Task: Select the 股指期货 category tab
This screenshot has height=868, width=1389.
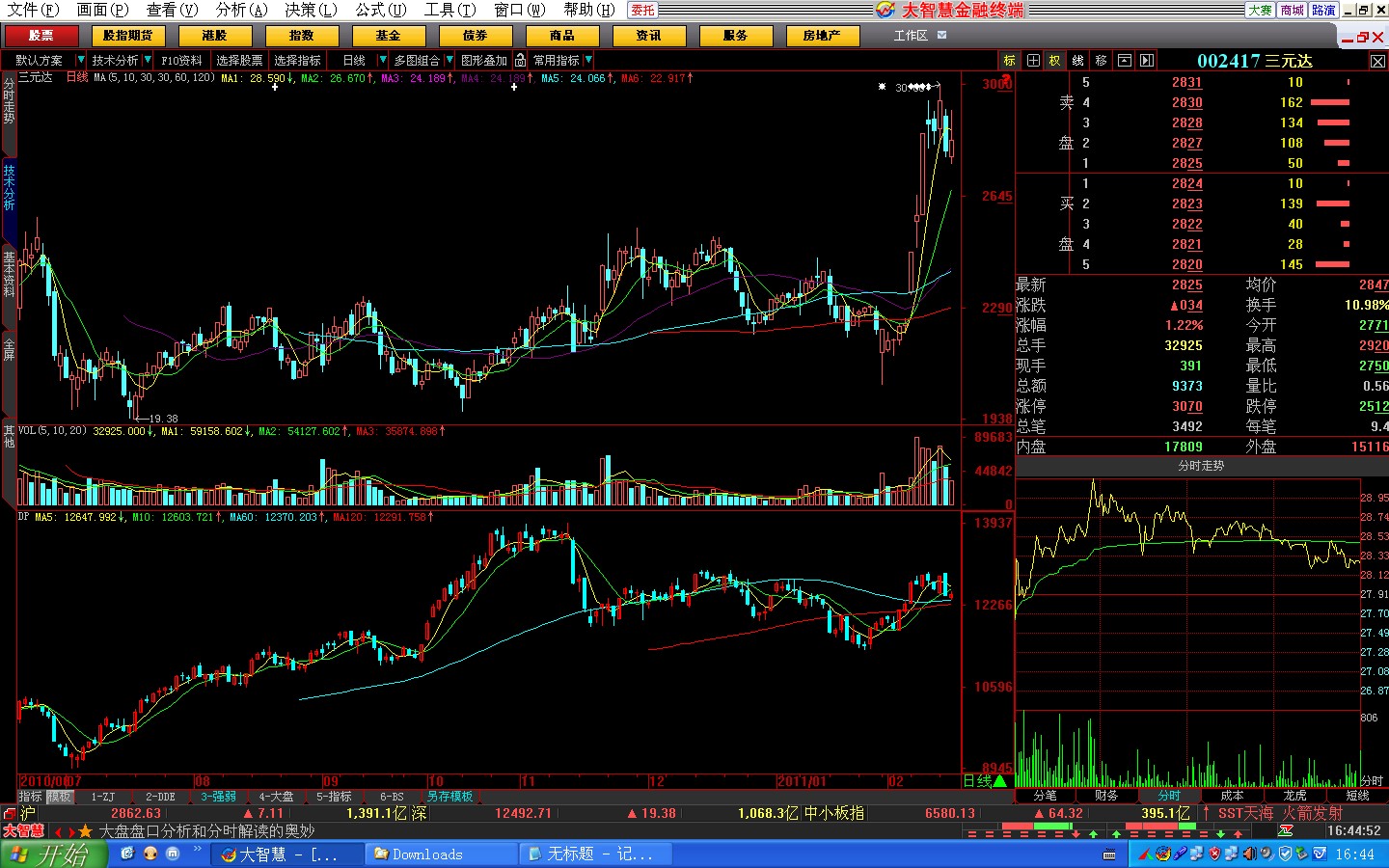Action: (x=128, y=36)
